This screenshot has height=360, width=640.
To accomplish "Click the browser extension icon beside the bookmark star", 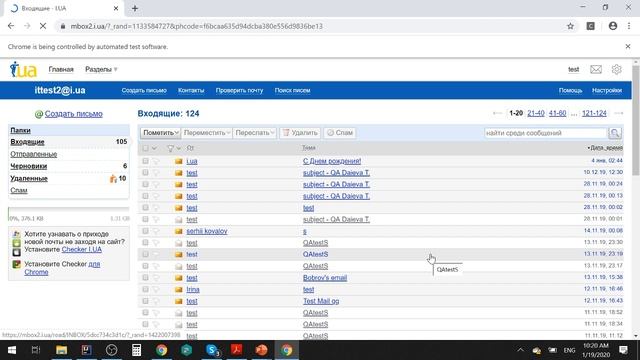I will (591, 26).
